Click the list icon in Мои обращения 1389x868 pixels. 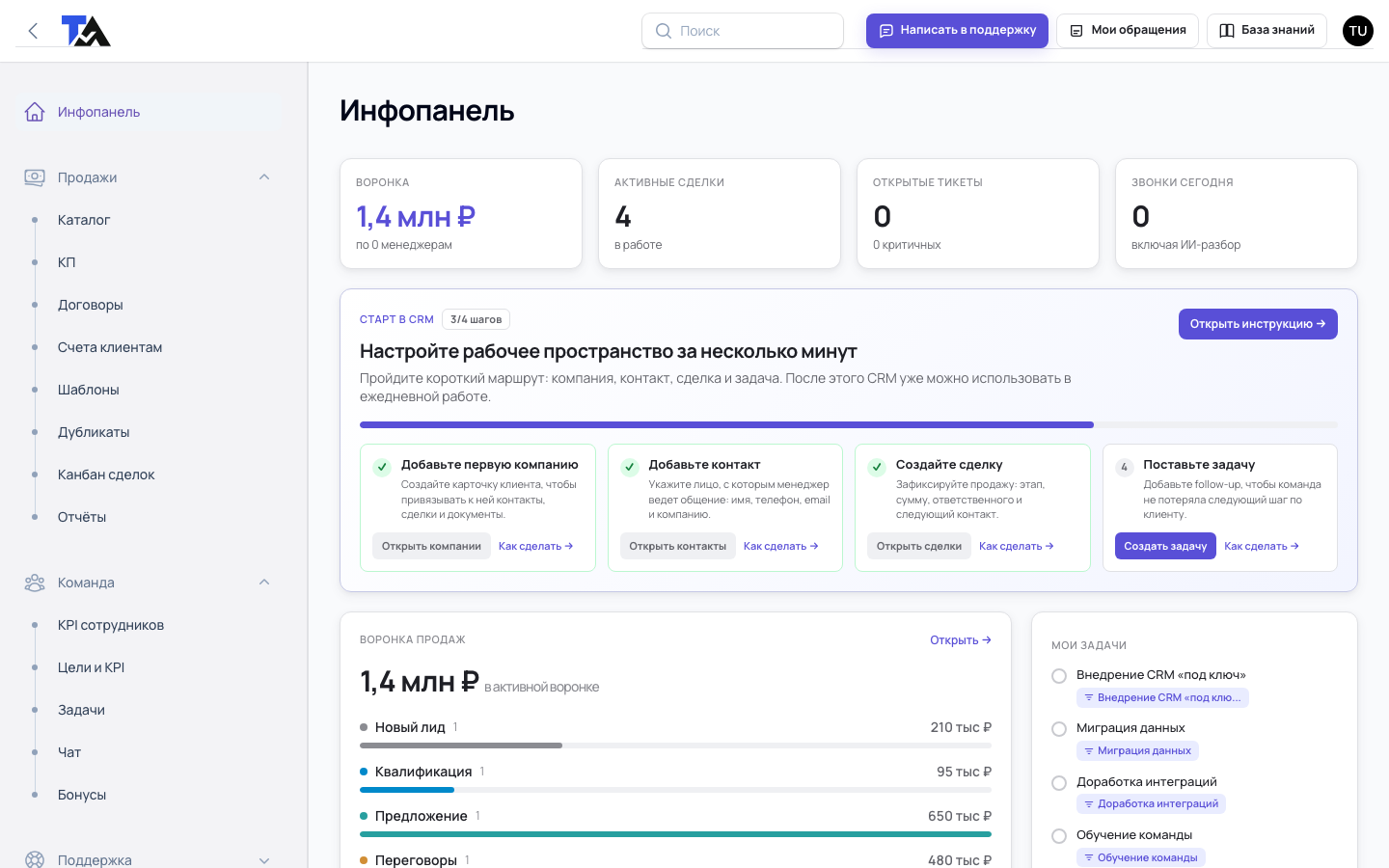coord(1076,31)
